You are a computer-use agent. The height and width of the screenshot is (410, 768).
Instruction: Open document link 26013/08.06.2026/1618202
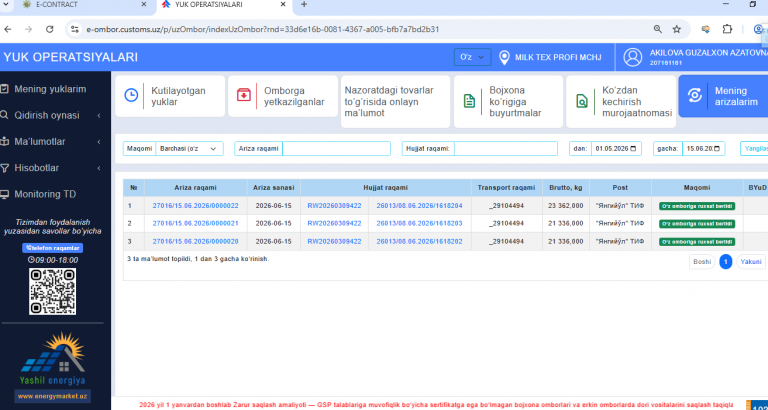pos(419,241)
